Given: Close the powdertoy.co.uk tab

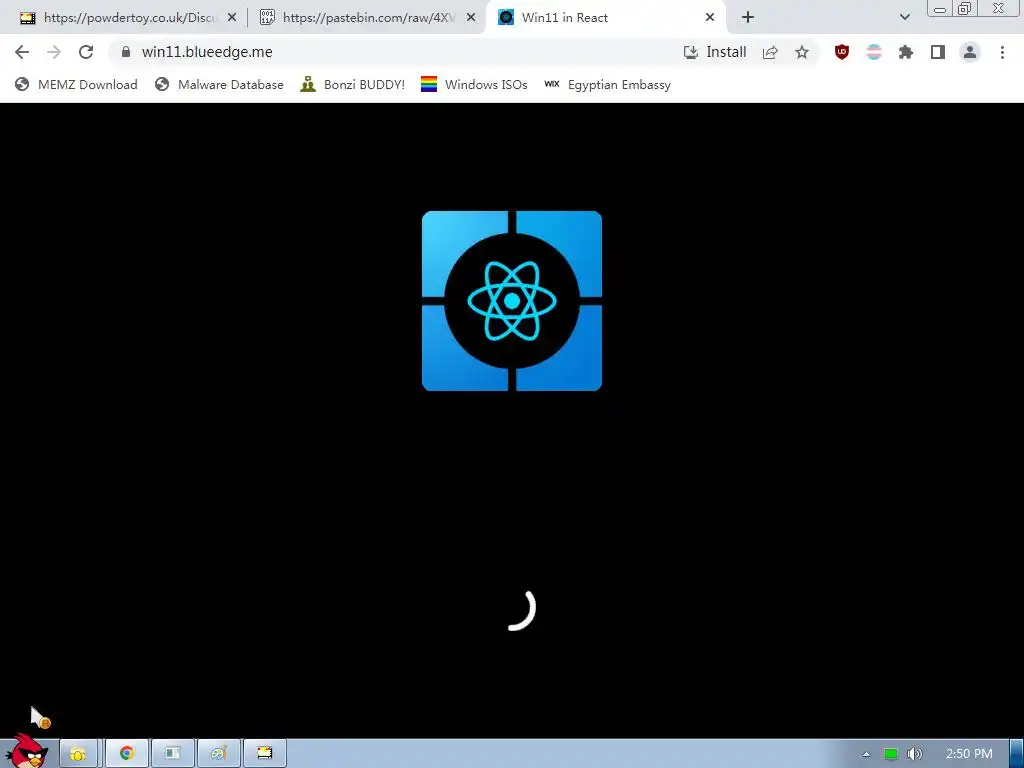Looking at the screenshot, I should click(232, 18).
